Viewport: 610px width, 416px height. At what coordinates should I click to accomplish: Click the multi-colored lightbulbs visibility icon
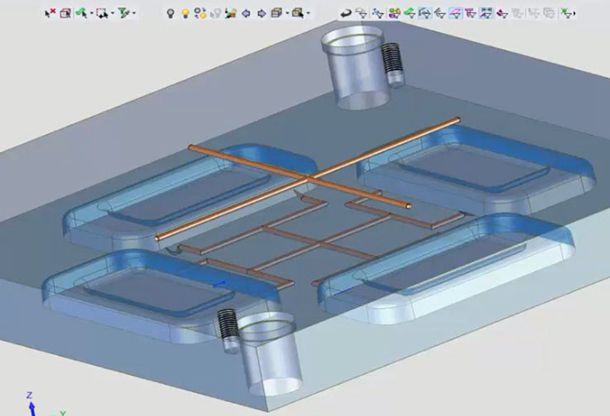coord(200,13)
